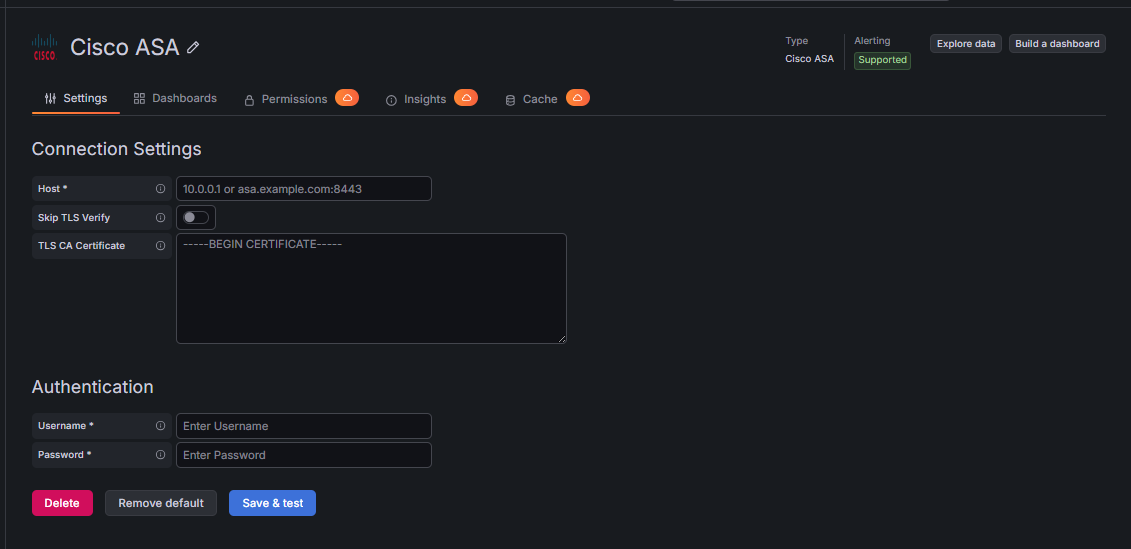Click the Skip TLS Verify label
1131x549 pixels.
point(74,217)
